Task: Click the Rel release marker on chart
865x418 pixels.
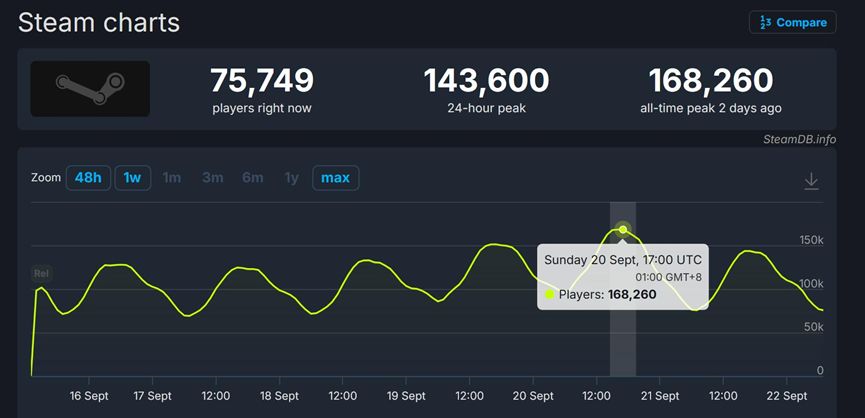Action: (41, 273)
